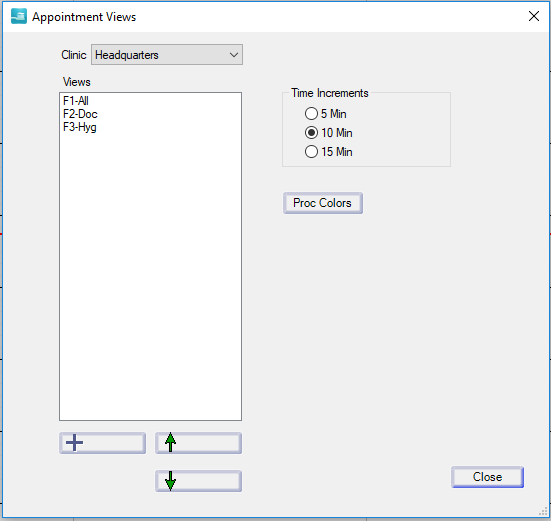This screenshot has height=521, width=551.
Task: Move selected view up with green arrow
Action: (199, 443)
